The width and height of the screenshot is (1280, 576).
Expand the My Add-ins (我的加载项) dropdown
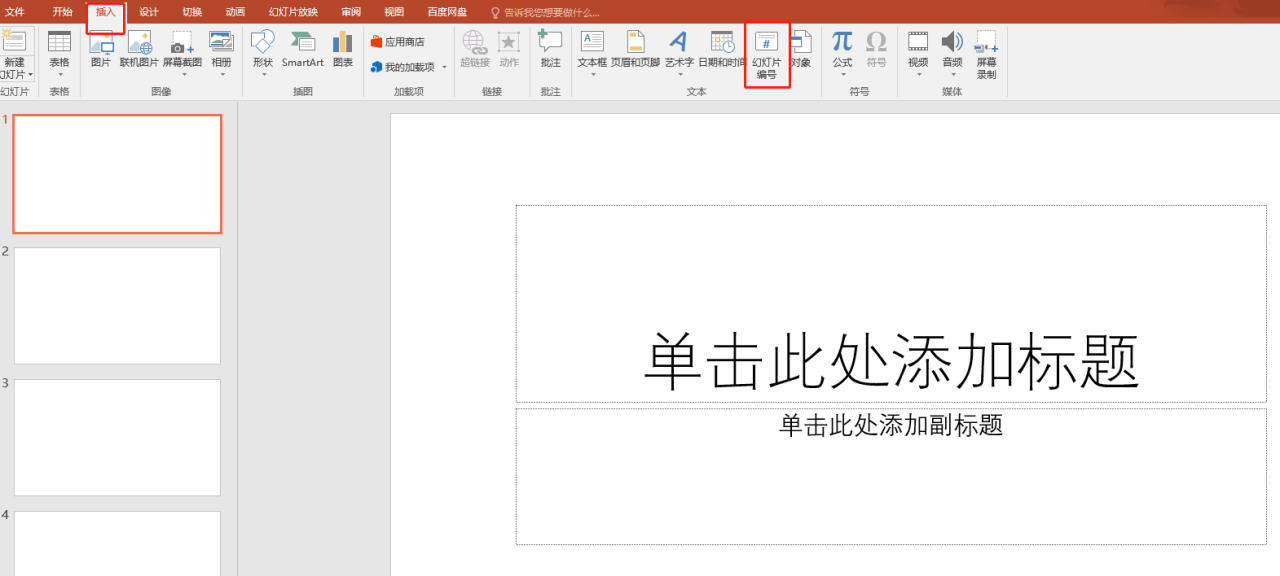coord(444,67)
